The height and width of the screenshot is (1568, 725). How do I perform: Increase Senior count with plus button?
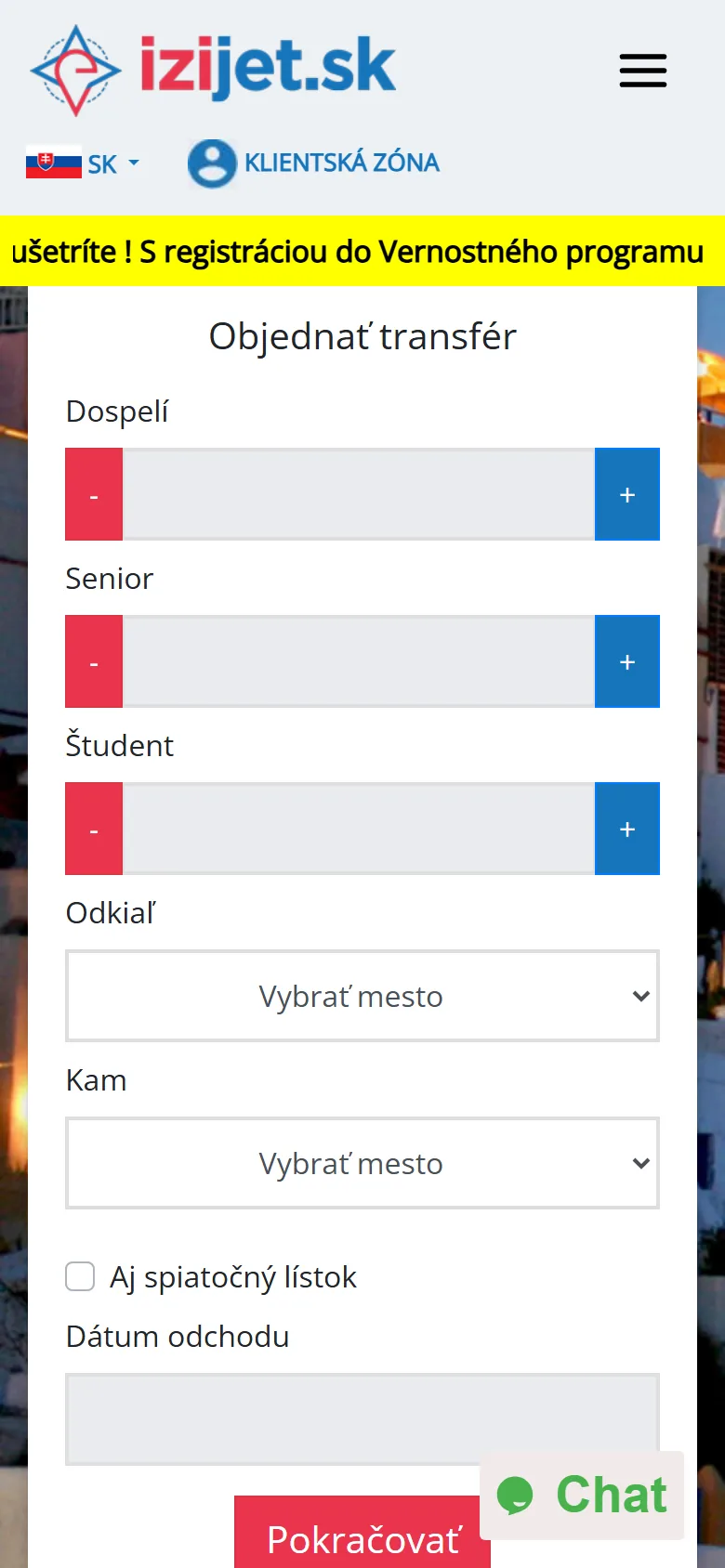tap(627, 661)
